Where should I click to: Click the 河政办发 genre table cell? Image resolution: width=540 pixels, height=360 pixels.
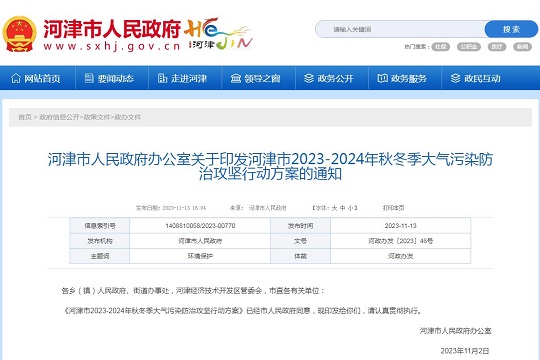point(401,256)
